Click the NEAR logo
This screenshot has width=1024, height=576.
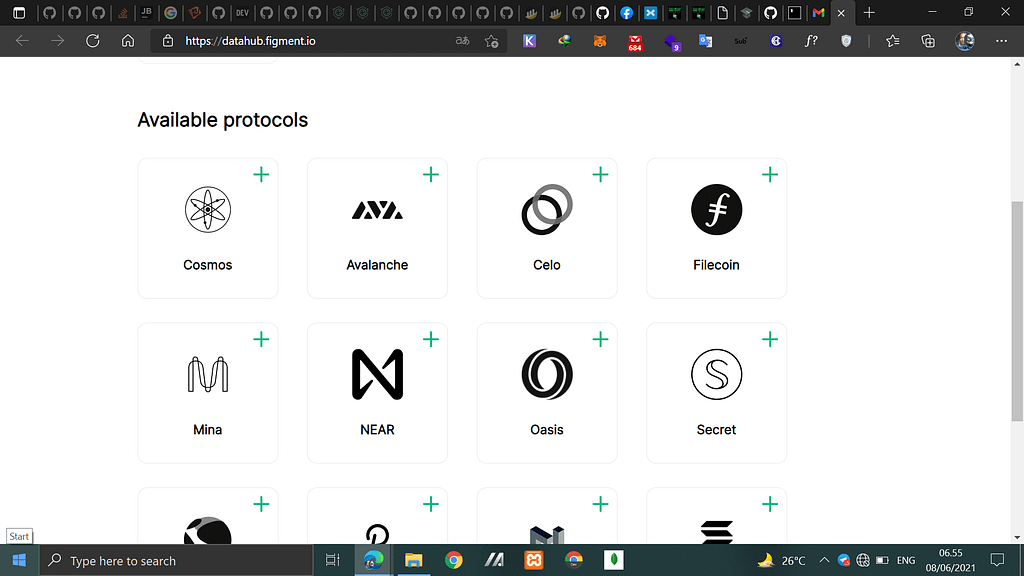(377, 374)
